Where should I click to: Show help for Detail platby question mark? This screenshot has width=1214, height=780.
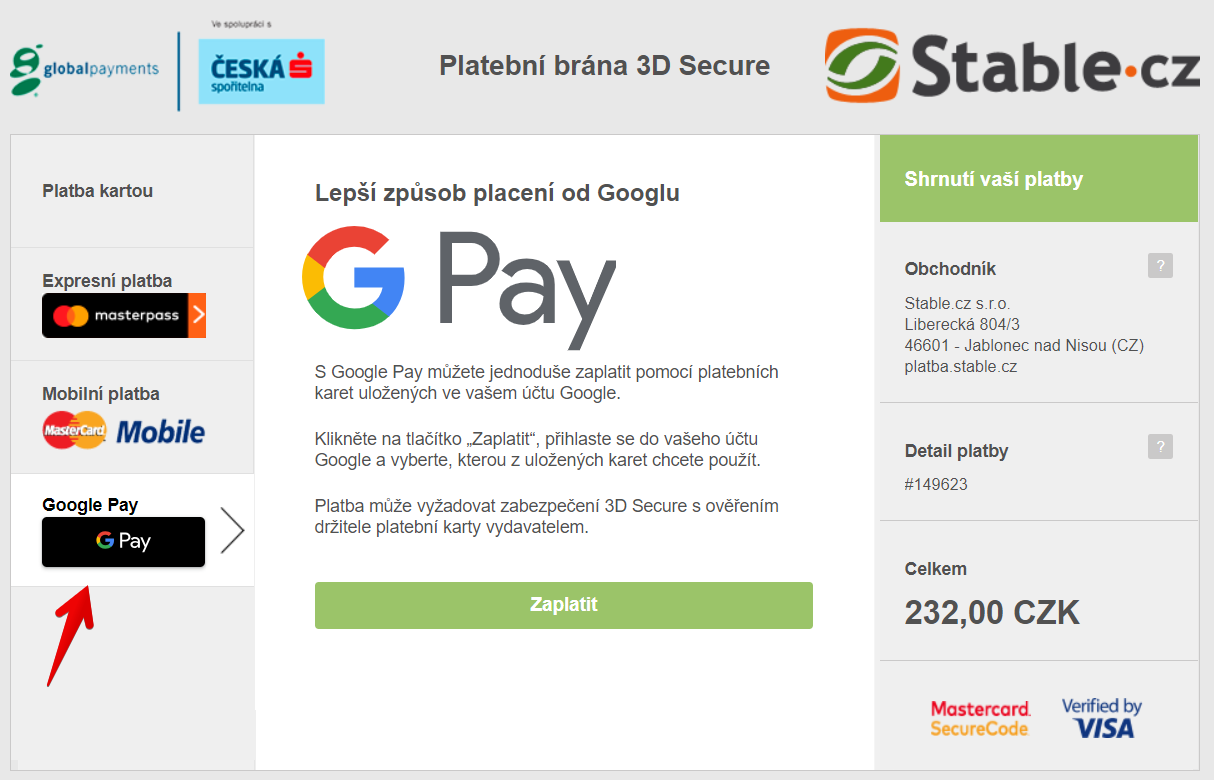[1160, 447]
